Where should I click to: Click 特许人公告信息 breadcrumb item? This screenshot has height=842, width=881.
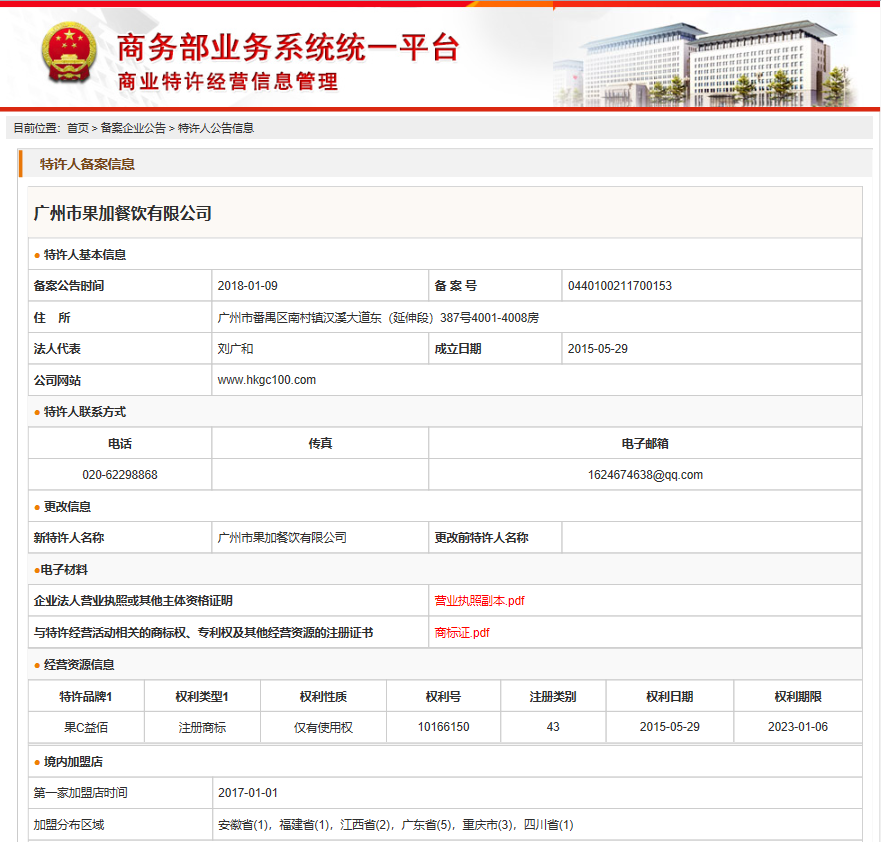tap(216, 128)
